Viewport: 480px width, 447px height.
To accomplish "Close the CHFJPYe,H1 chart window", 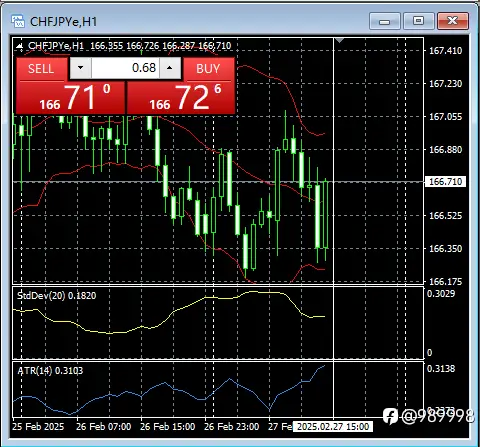I will tap(453, 21).
